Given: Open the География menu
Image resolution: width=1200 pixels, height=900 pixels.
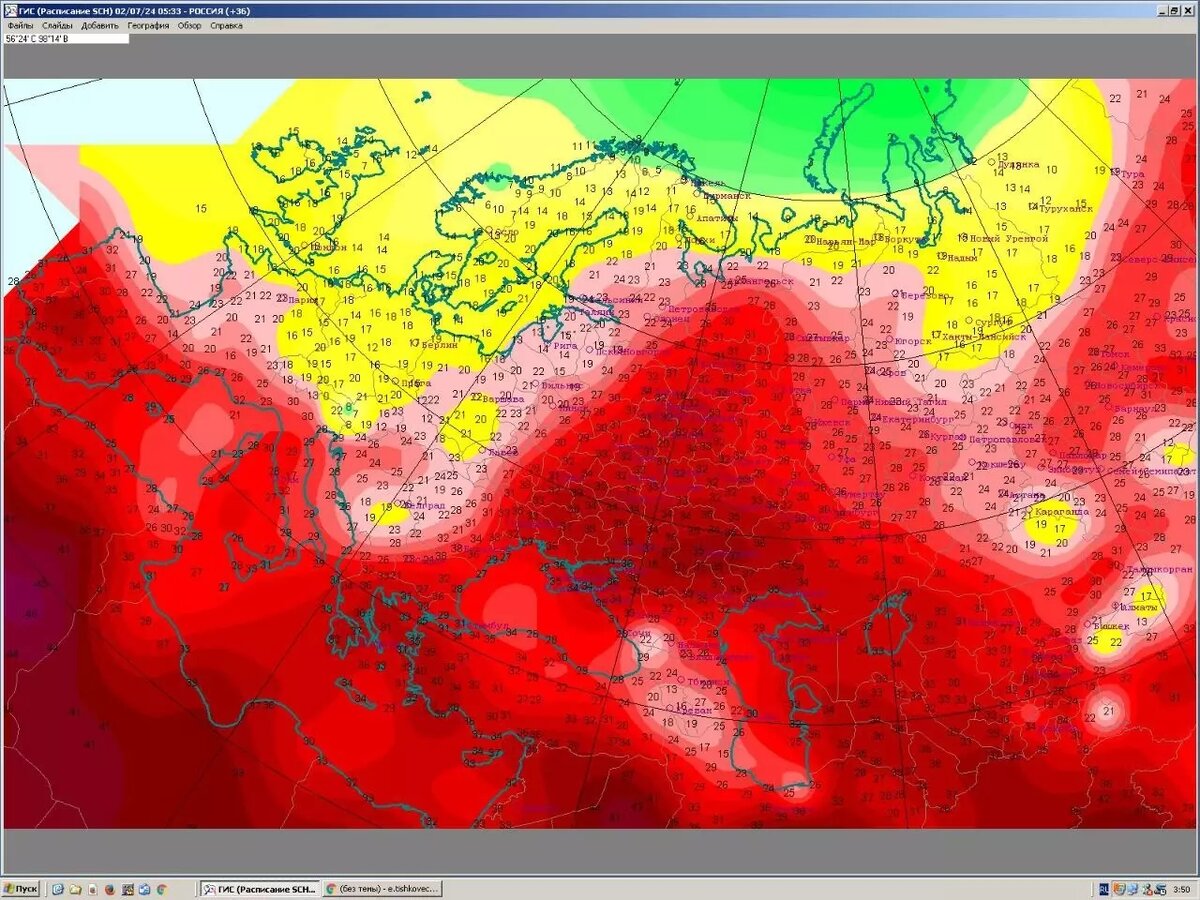Looking at the screenshot, I should tap(148, 25).
